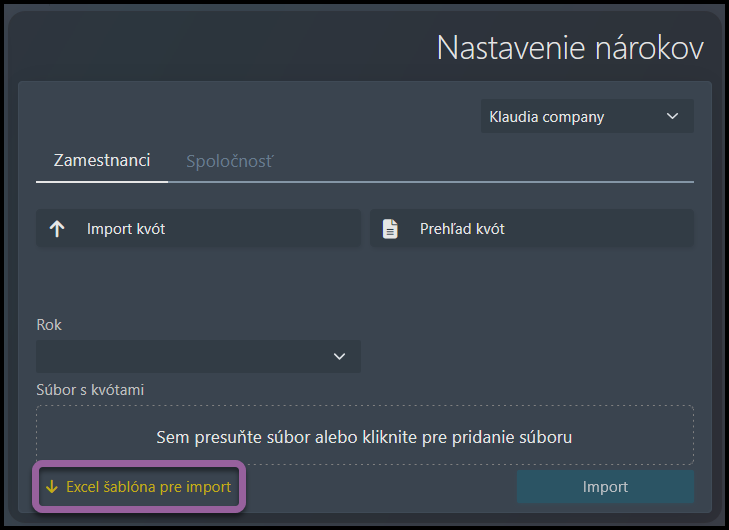The image size is (729, 530).
Task: Open the Rok dropdown chevron
Action: coord(339,356)
